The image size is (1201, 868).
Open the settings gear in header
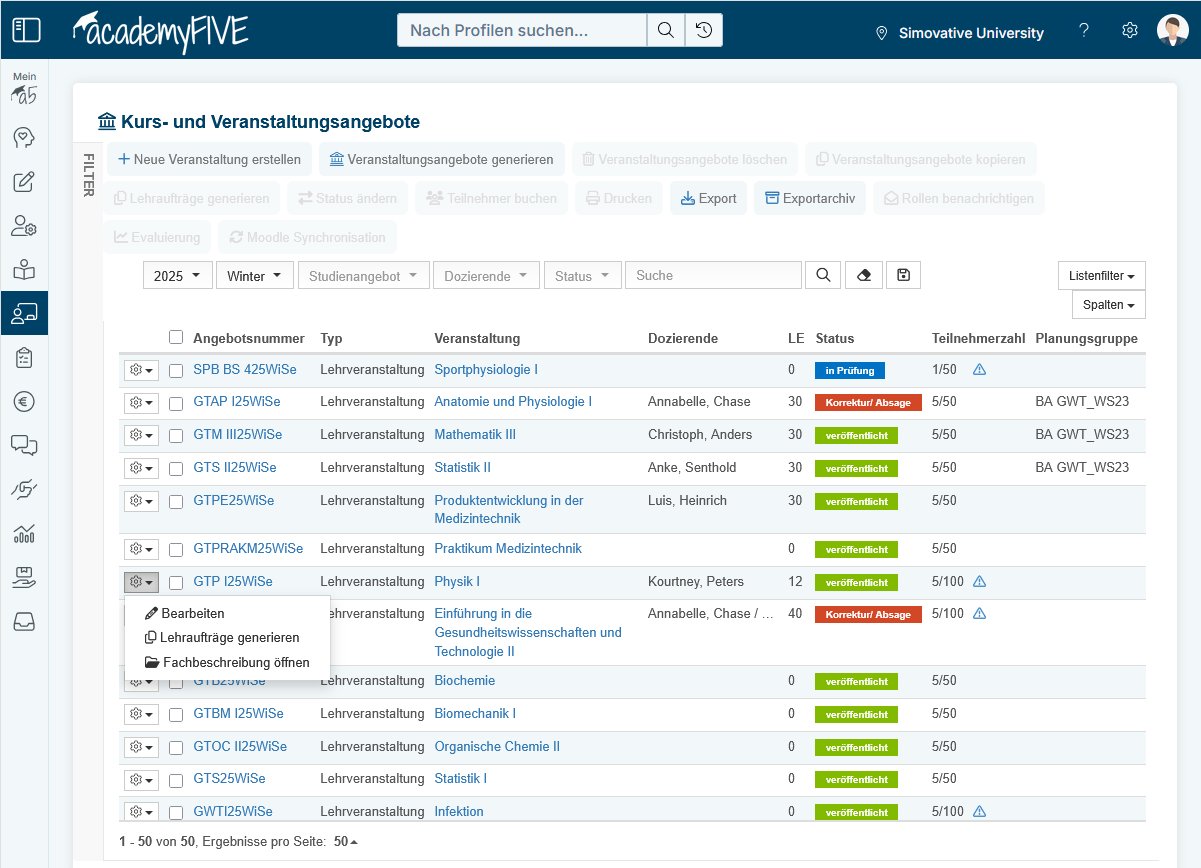point(1130,31)
